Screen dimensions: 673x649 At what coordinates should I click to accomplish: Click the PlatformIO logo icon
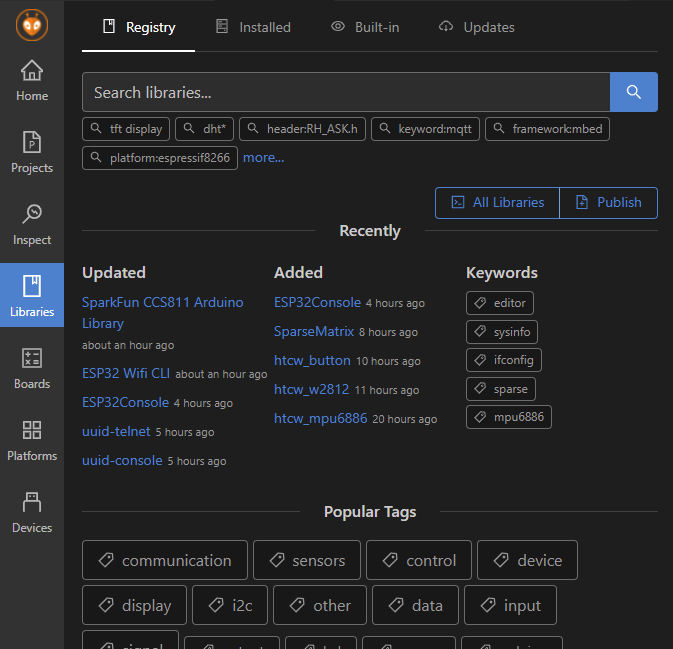[x=32, y=24]
